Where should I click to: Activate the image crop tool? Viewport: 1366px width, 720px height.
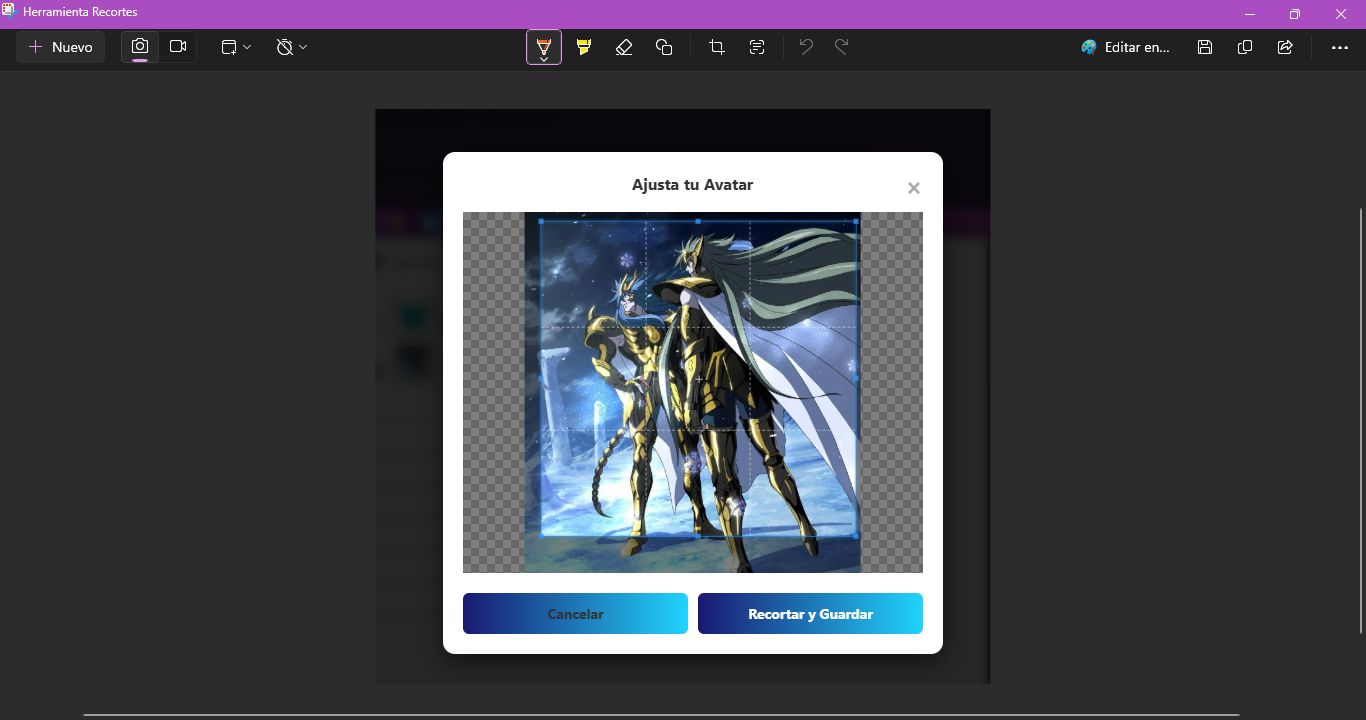click(x=717, y=47)
